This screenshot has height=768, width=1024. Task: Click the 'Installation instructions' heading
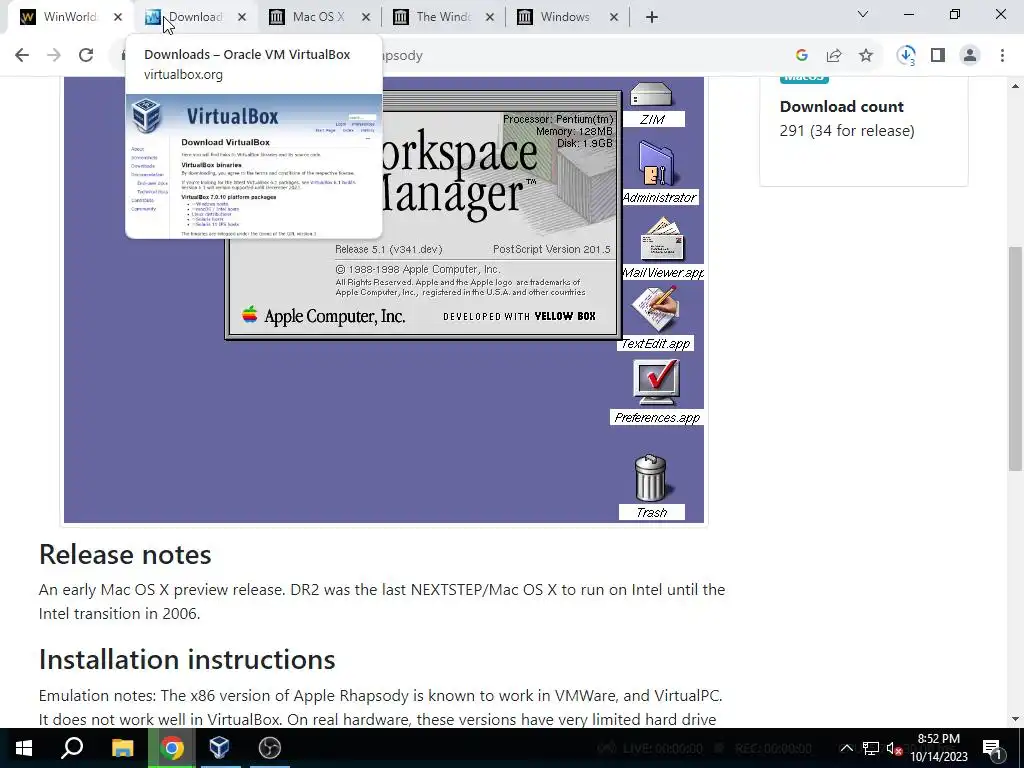[x=187, y=659]
